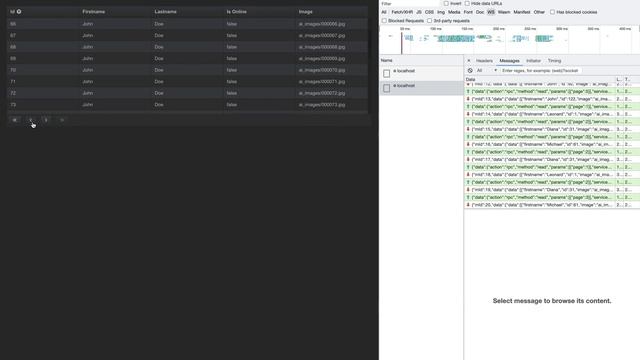This screenshot has height=360, width=640.
Task: Select the received message with mid 19
Action: [552, 189]
